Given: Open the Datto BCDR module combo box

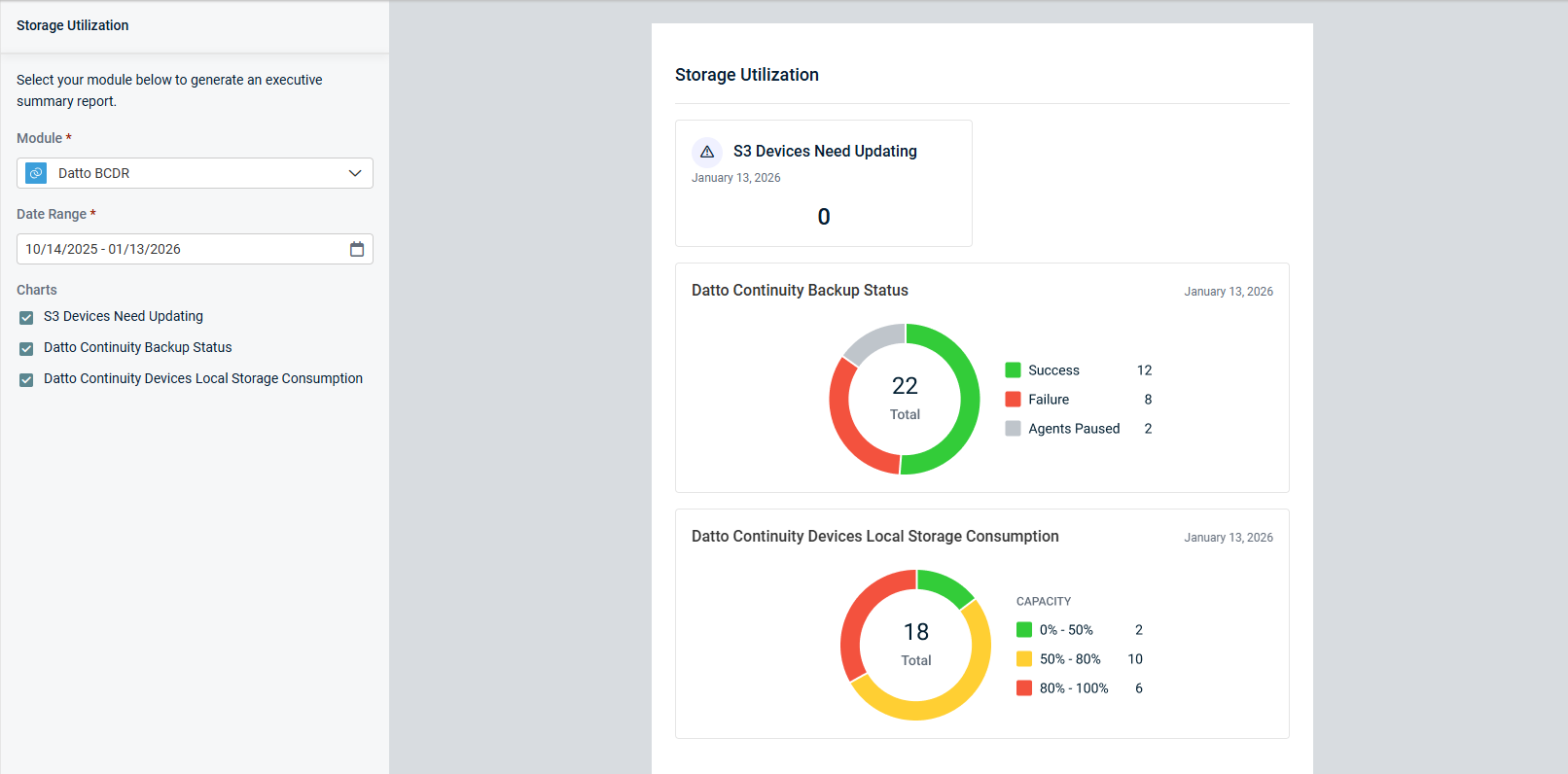Looking at the screenshot, I should [x=195, y=173].
